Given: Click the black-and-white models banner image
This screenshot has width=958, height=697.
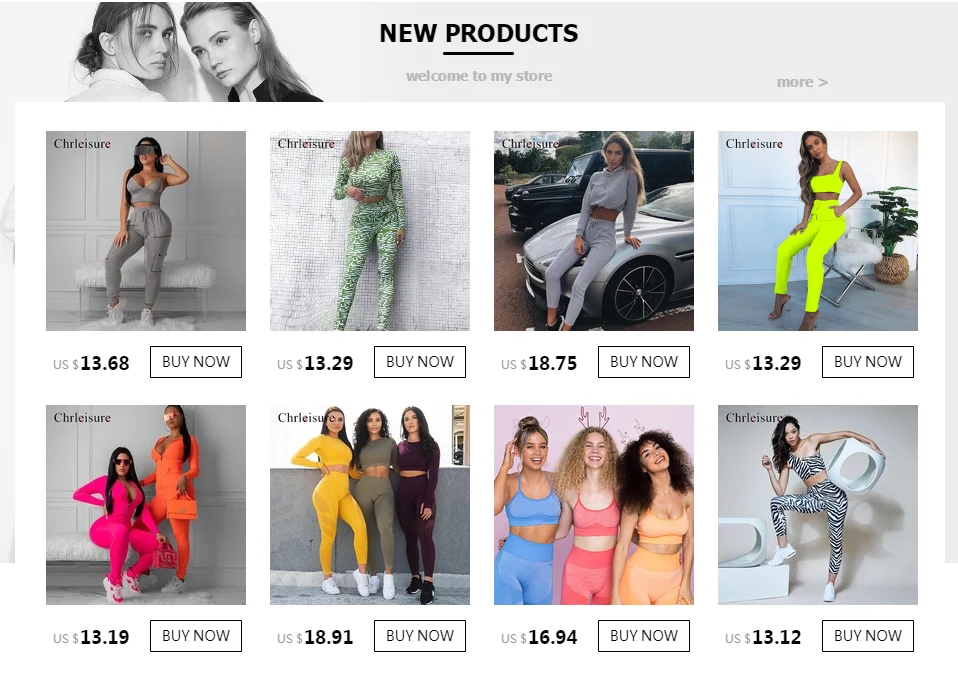Looking at the screenshot, I should [x=194, y=52].
